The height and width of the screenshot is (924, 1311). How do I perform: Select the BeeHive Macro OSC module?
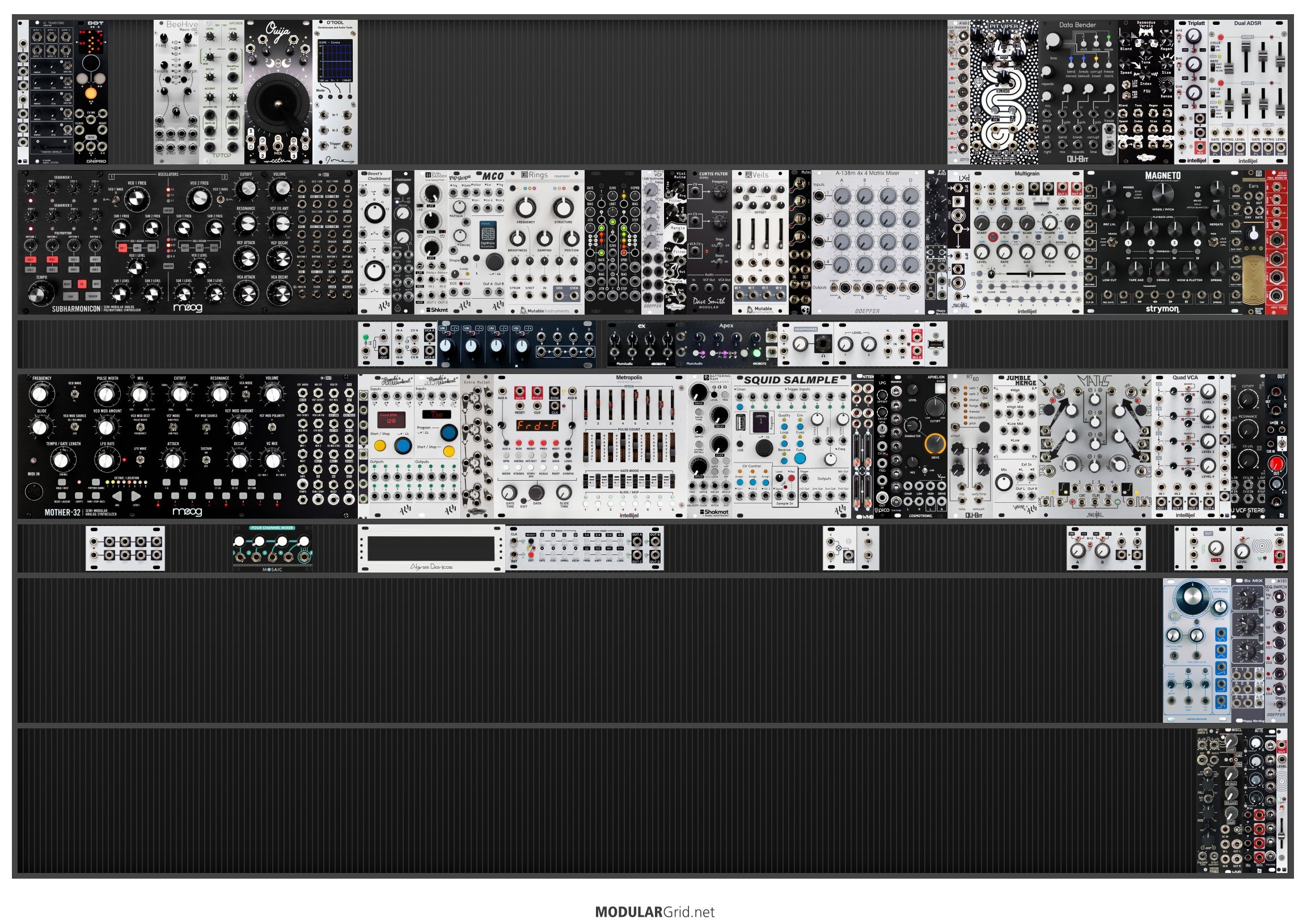pyautogui.click(x=176, y=92)
